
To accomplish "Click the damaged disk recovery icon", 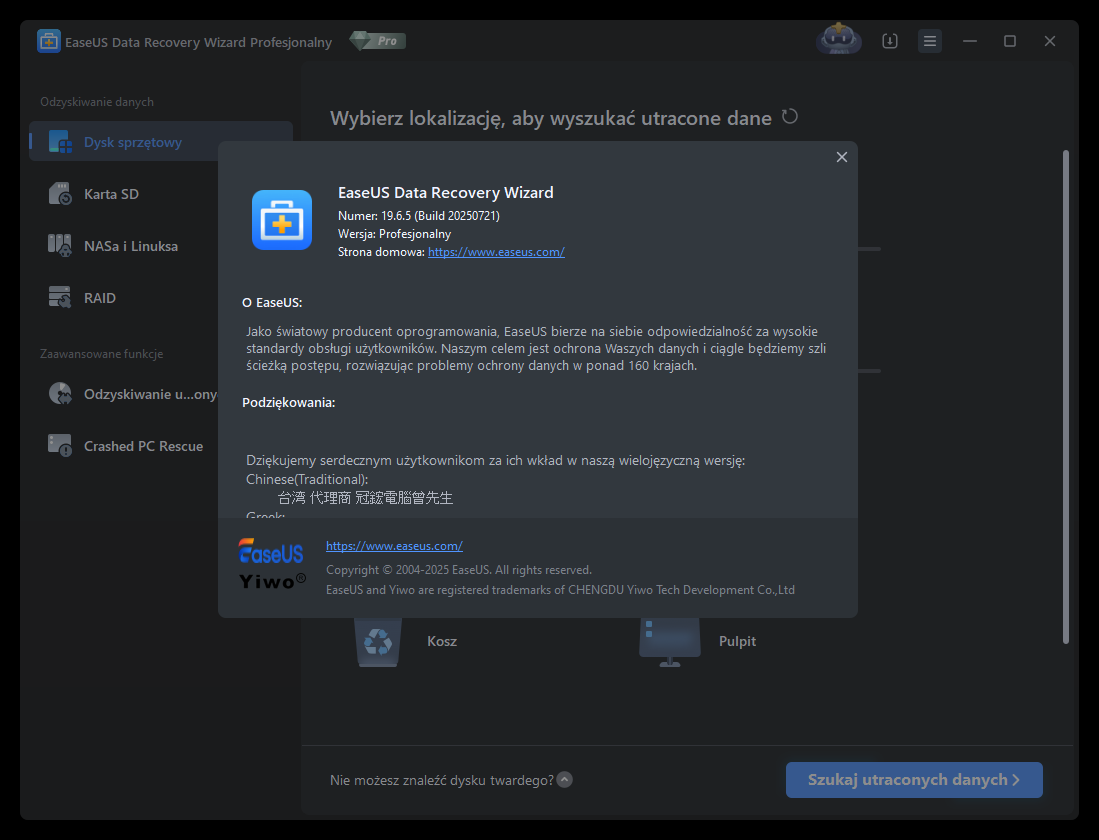I will coord(60,393).
